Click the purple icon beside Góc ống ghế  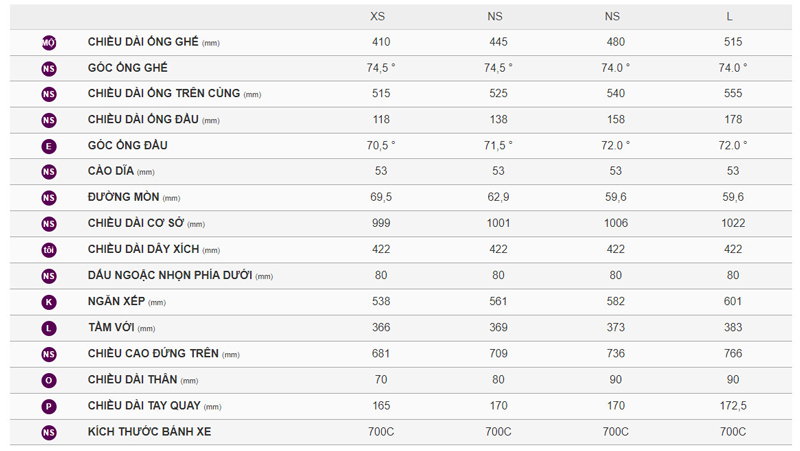click(x=49, y=68)
